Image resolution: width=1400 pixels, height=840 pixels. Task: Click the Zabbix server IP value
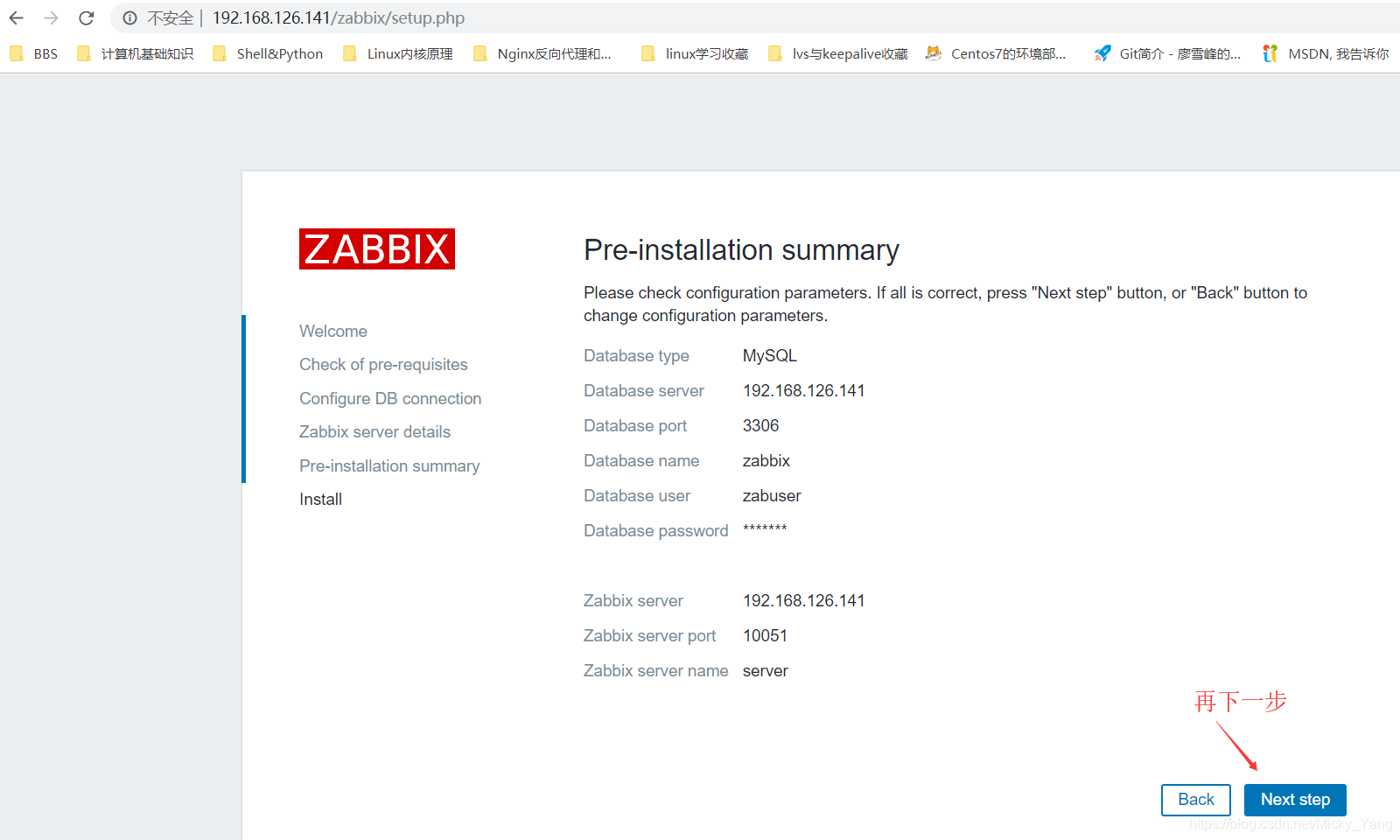click(x=803, y=601)
